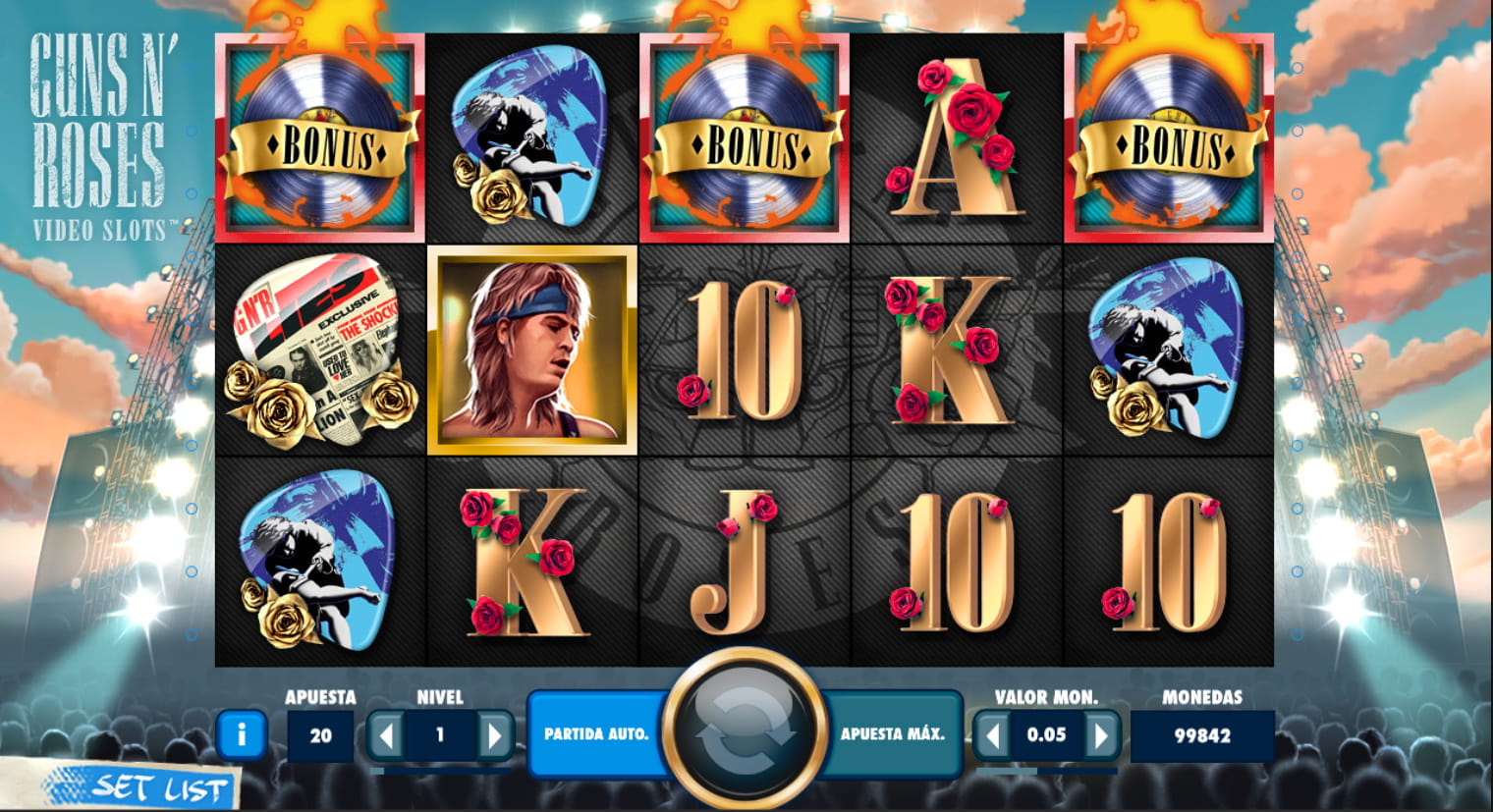The height and width of the screenshot is (812, 1493).
Task: Click the singer portrait symbol with gold frame
Action: click(x=532, y=351)
